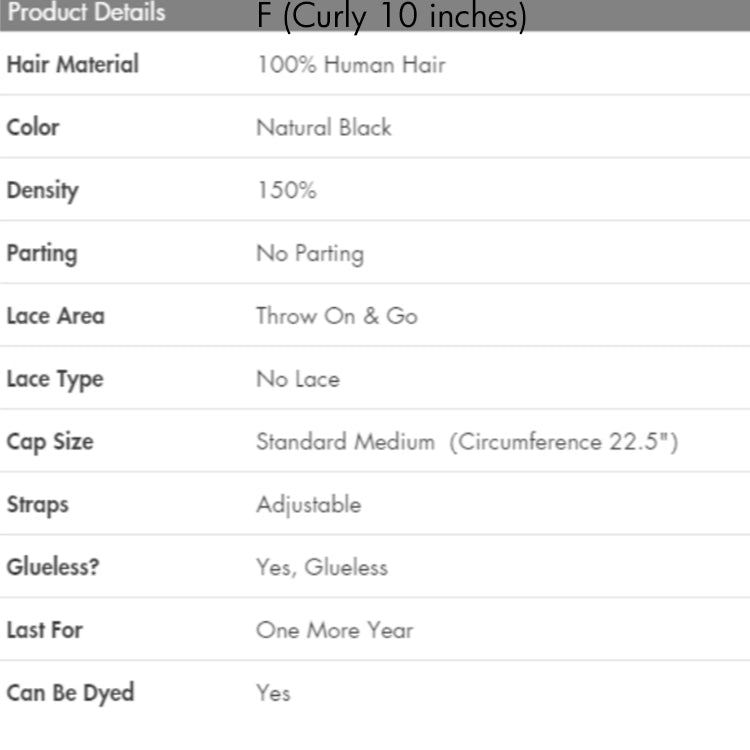Click the "No Parting" value
Screen dimensions: 750x750
[310, 253]
